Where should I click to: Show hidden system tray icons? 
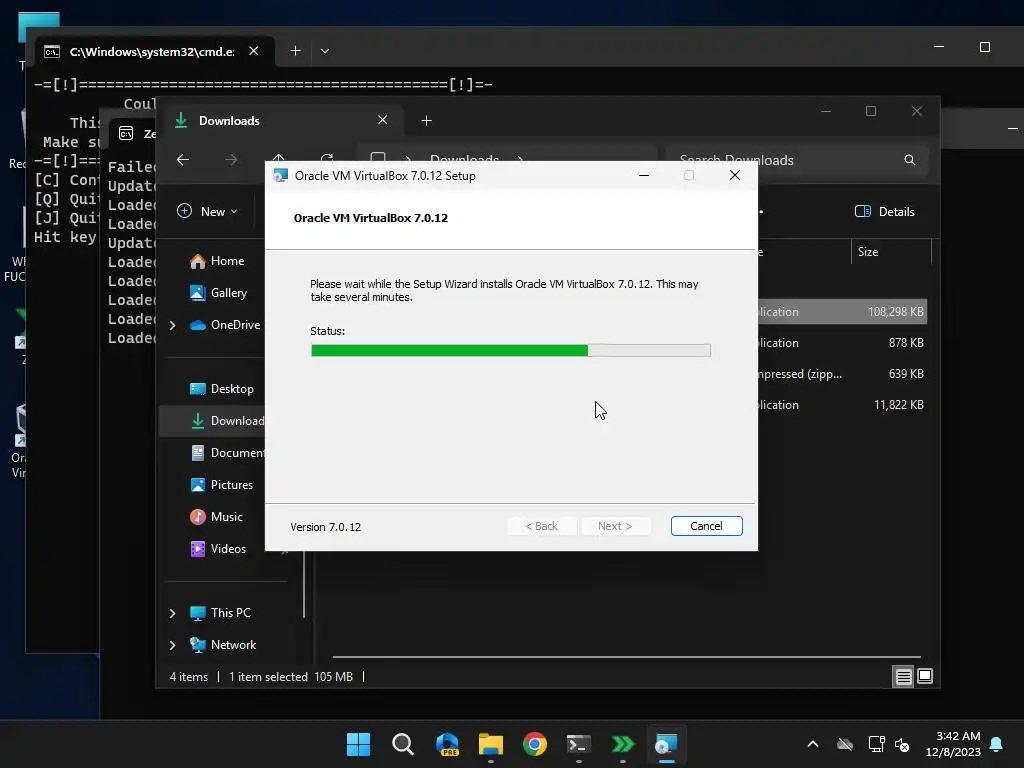(813, 744)
